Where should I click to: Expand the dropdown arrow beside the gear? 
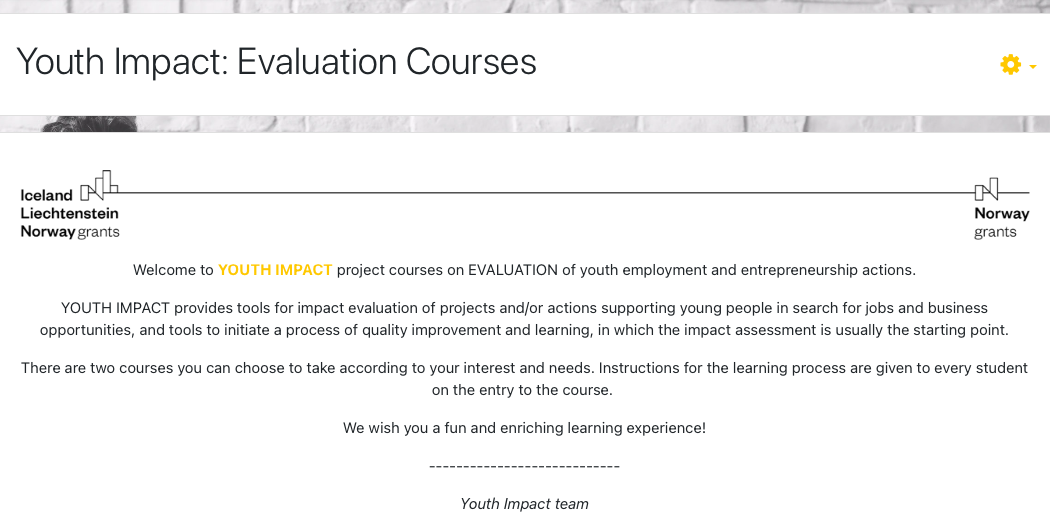coord(1033,67)
